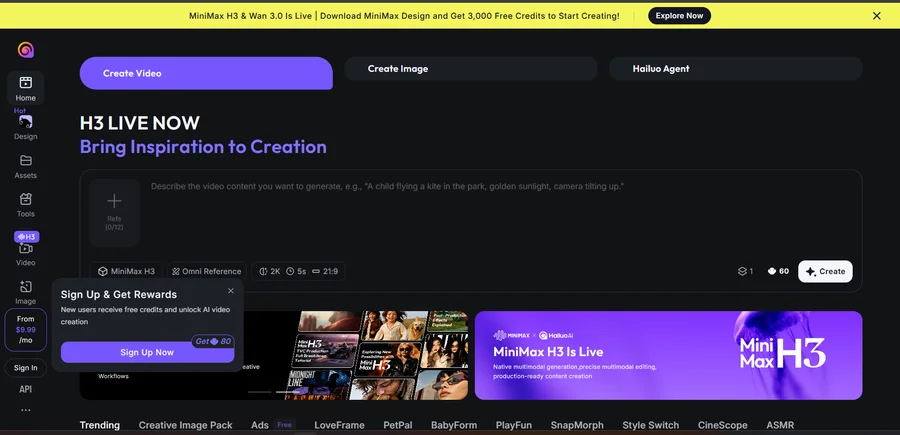Open the video collage promo banner

(x=356, y=355)
